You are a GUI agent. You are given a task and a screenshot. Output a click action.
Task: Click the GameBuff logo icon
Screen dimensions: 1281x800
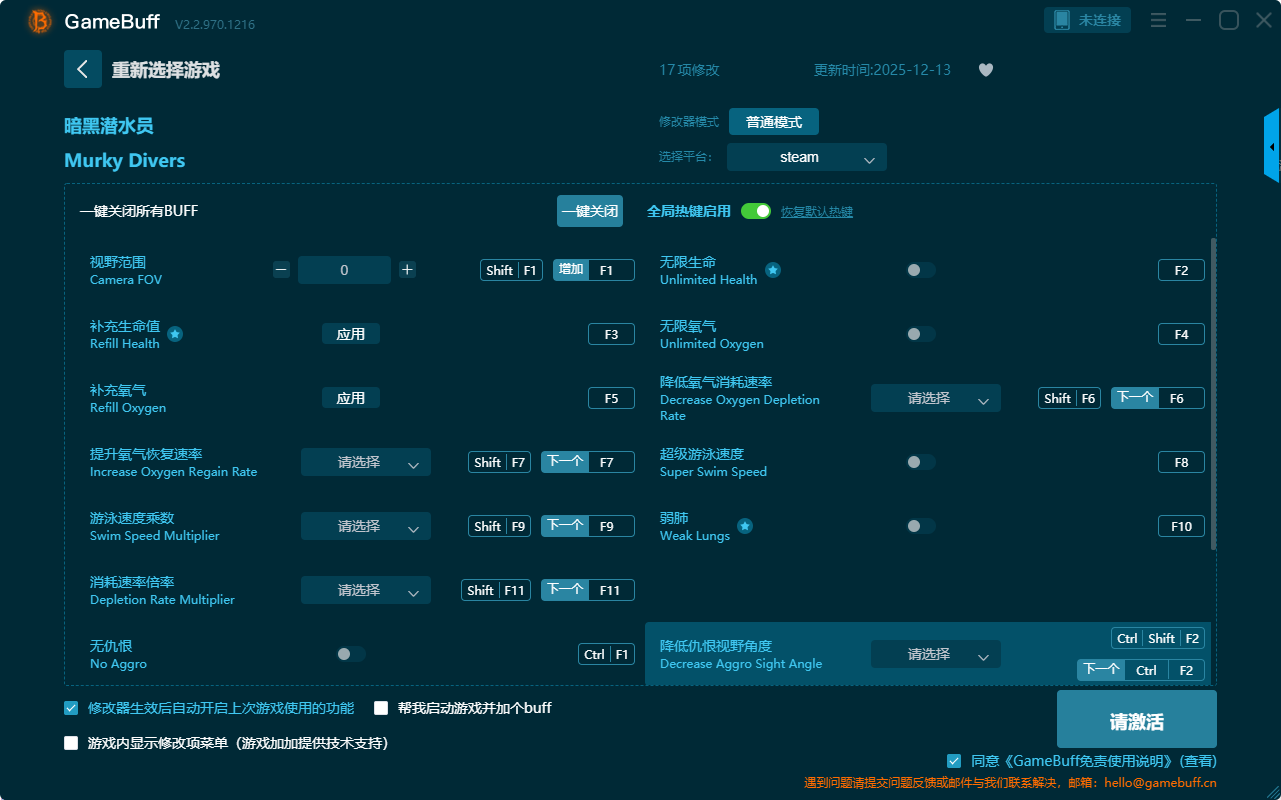[x=40, y=21]
